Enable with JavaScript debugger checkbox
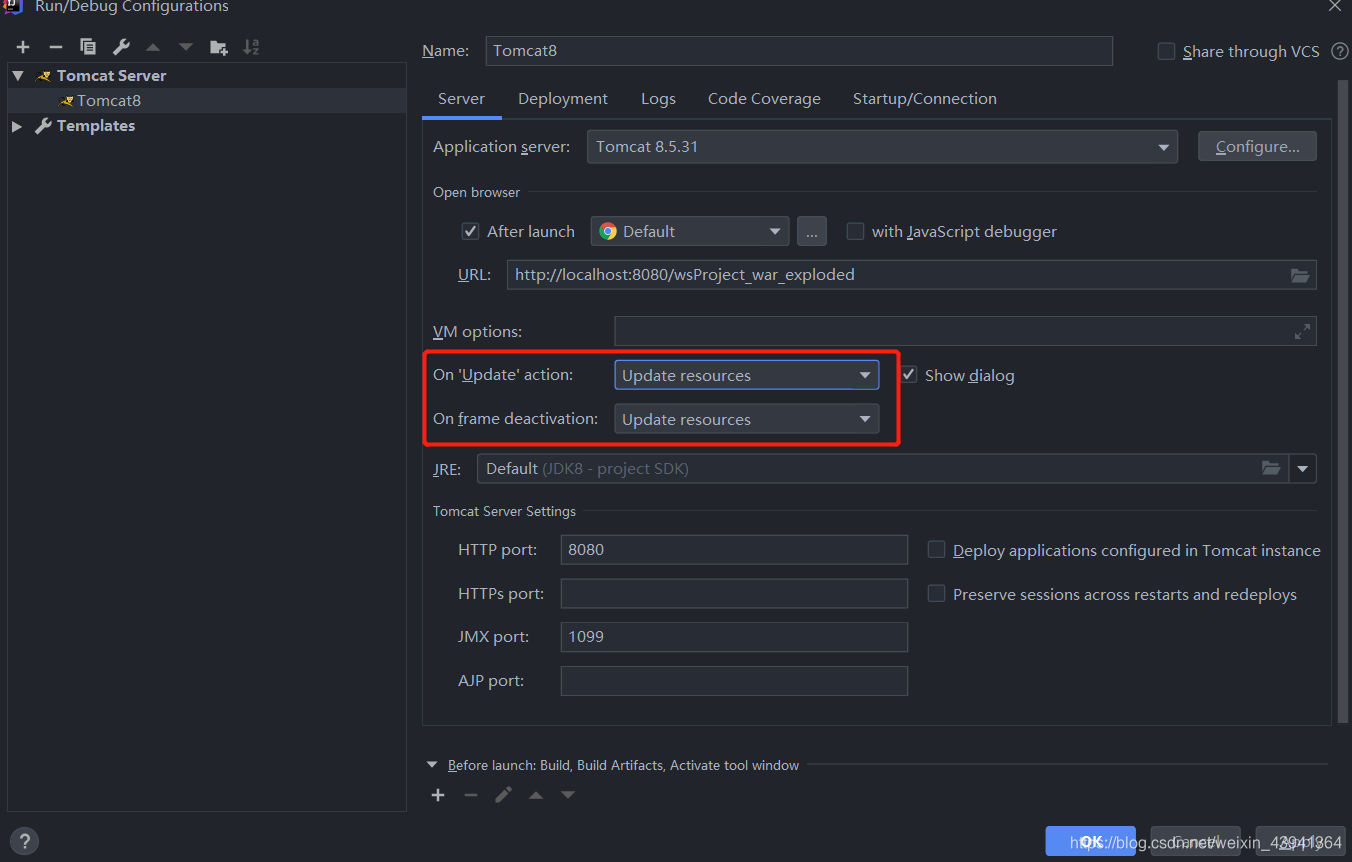 point(855,231)
